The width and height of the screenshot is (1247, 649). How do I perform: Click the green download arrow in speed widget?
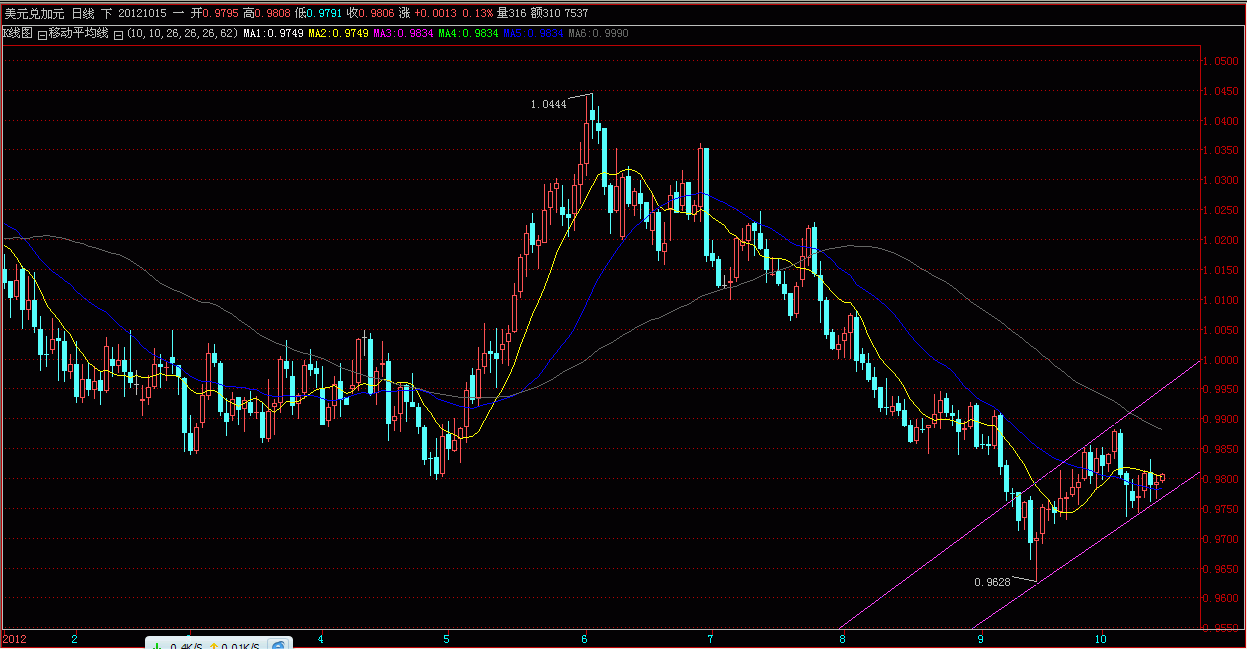click(x=157, y=646)
